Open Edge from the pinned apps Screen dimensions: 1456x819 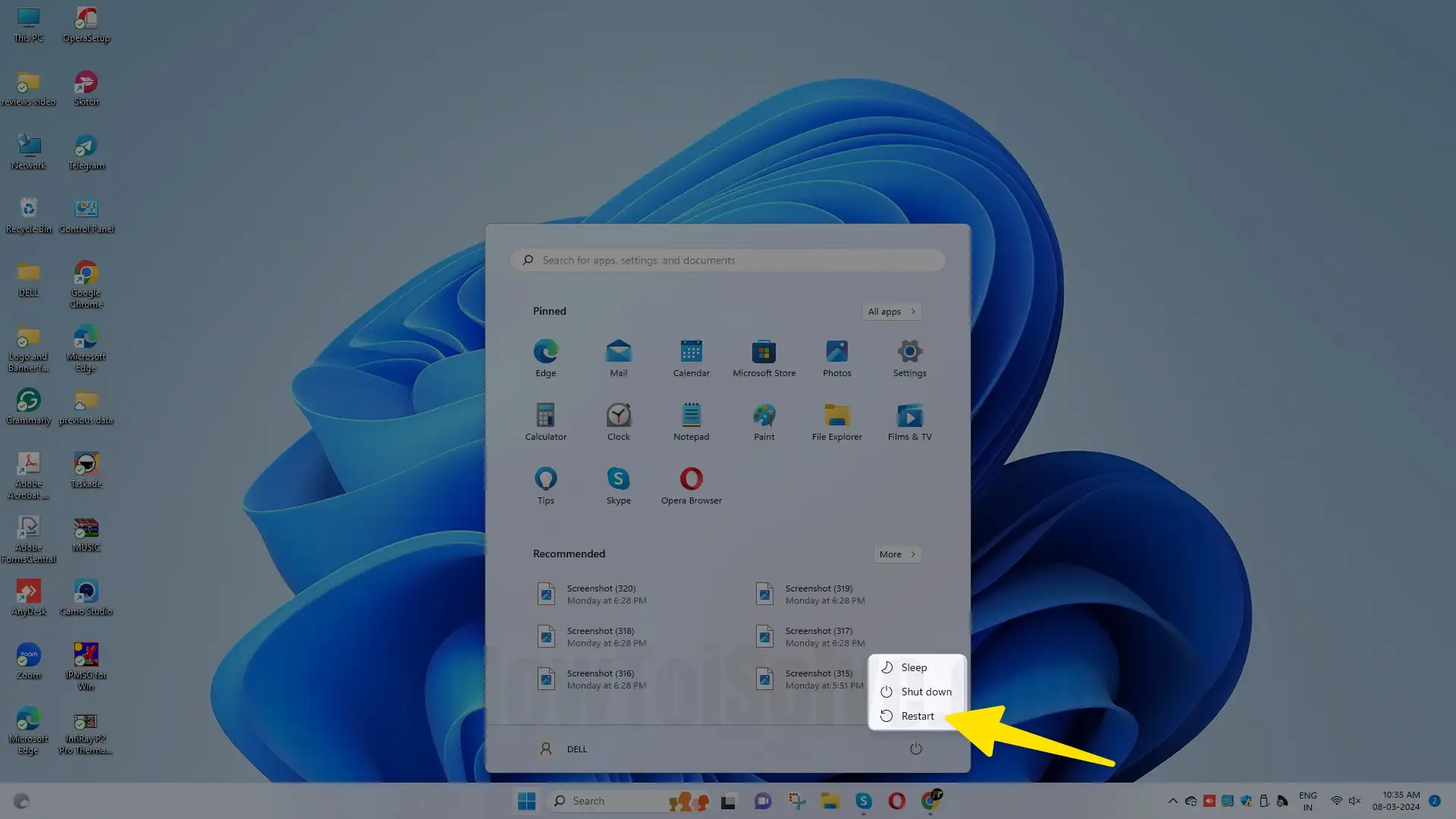pyautogui.click(x=545, y=359)
